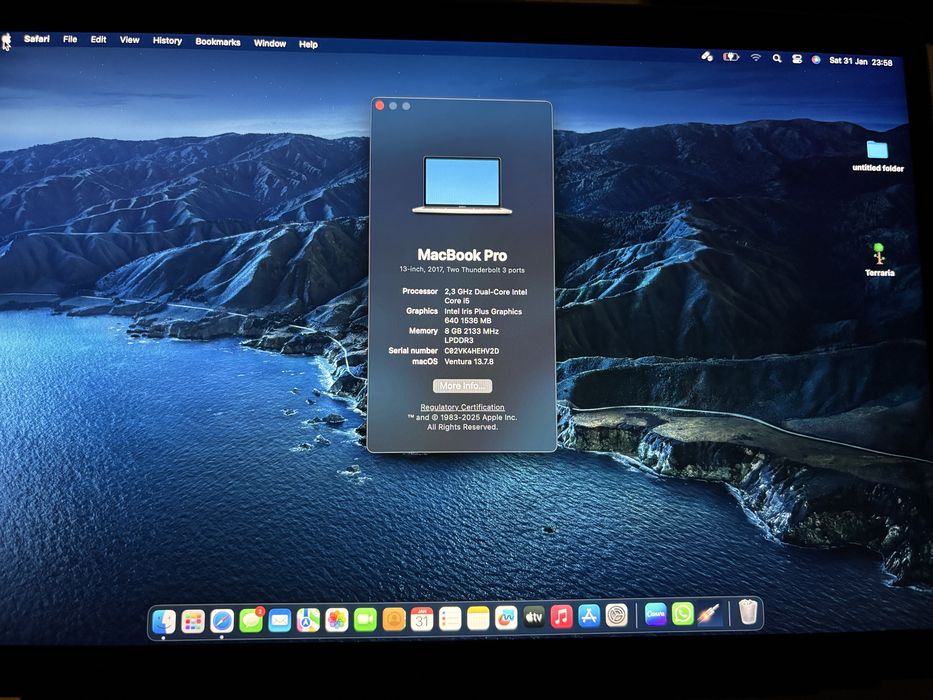Screen dimensions: 933x700
Task: Activate Siri from the menu bar
Action: click(x=816, y=60)
